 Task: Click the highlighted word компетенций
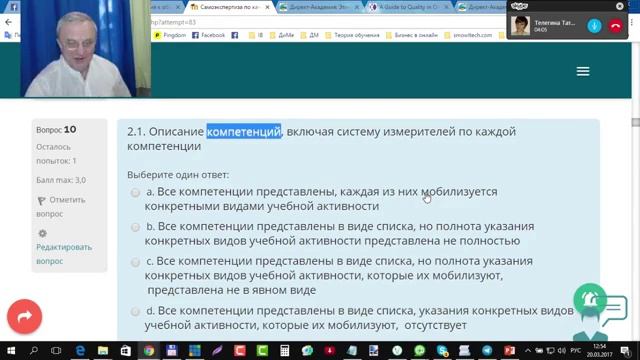tap(244, 131)
